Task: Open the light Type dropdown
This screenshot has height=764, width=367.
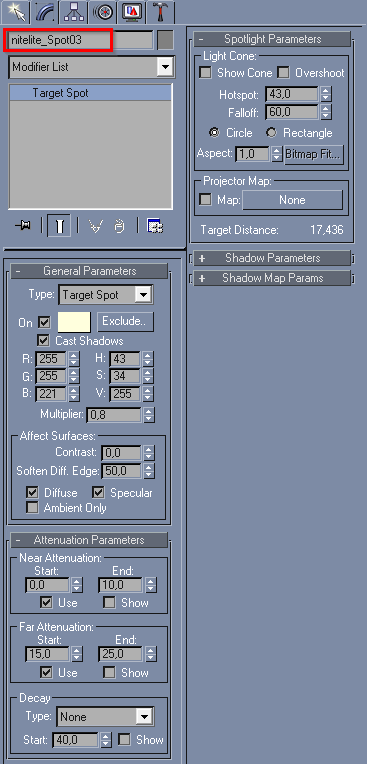Action: tap(105, 295)
